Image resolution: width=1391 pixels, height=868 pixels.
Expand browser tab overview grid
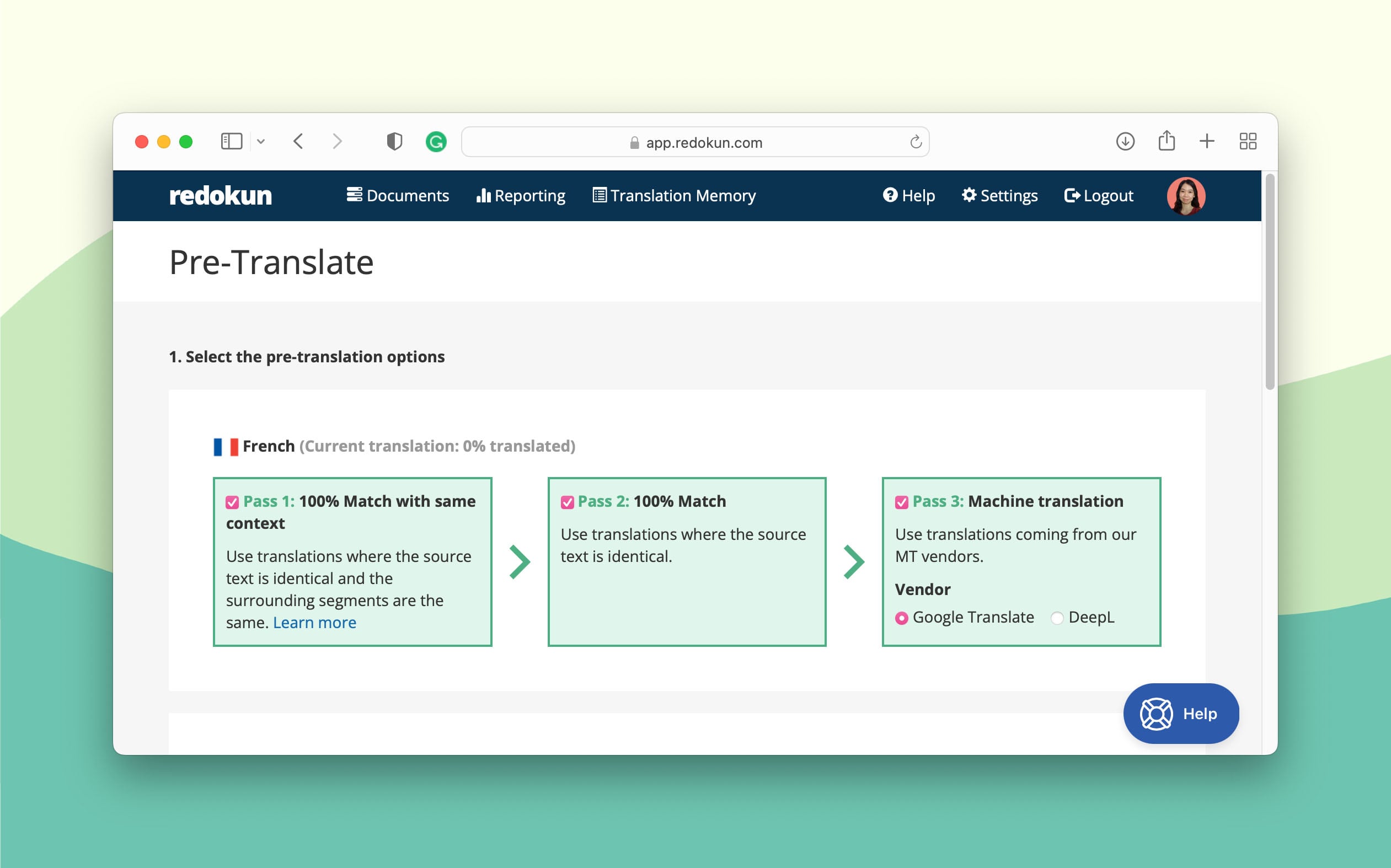click(1248, 142)
